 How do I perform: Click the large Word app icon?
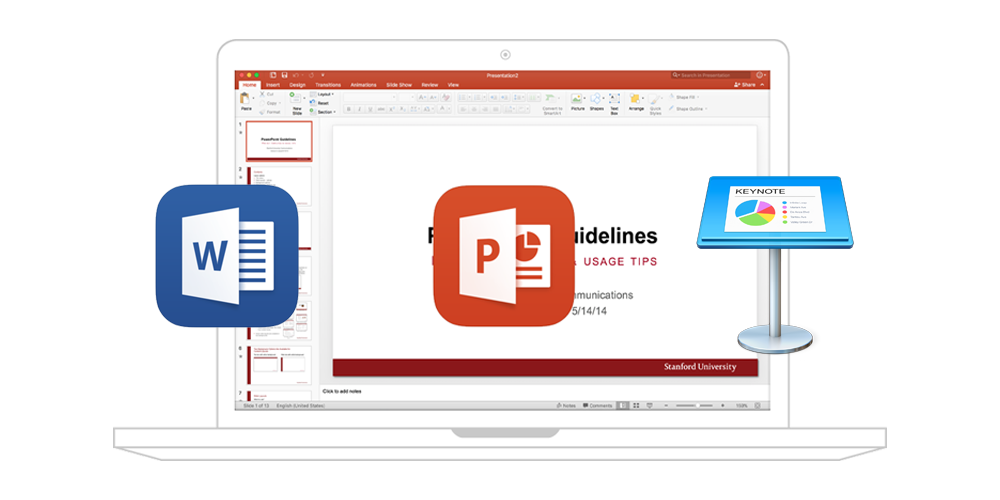click(227, 256)
